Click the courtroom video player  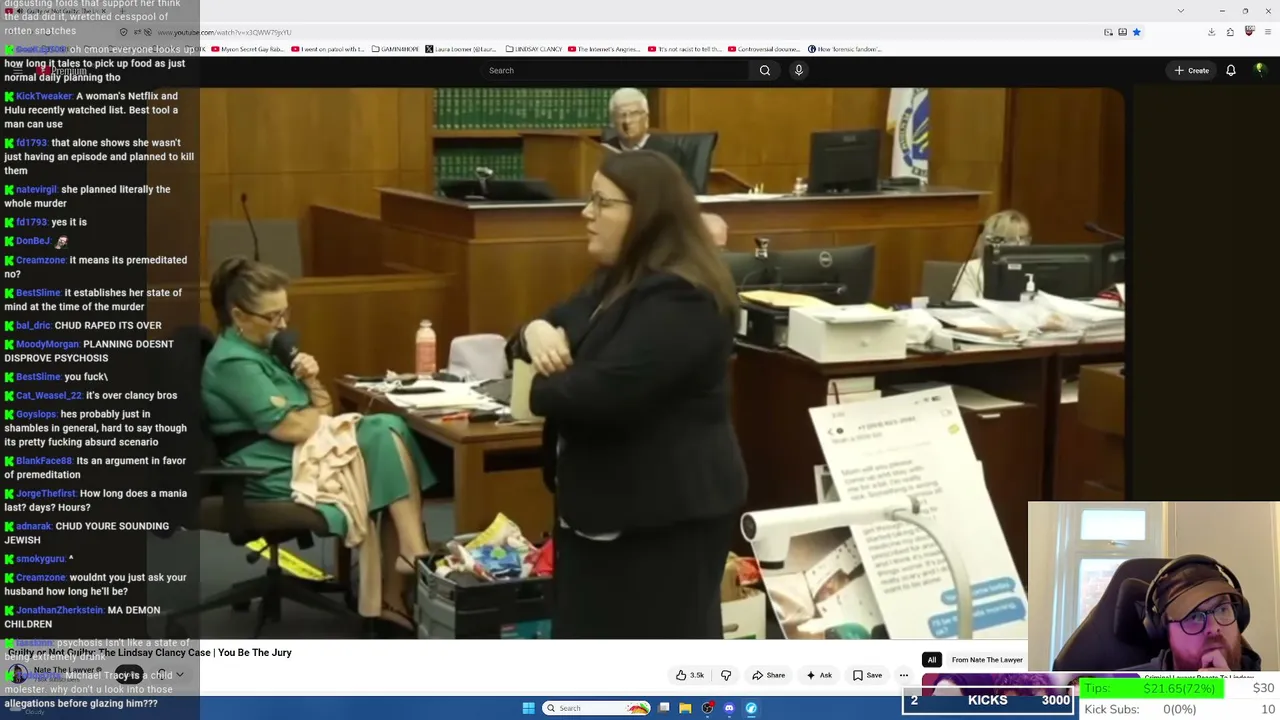pyautogui.click(x=662, y=362)
